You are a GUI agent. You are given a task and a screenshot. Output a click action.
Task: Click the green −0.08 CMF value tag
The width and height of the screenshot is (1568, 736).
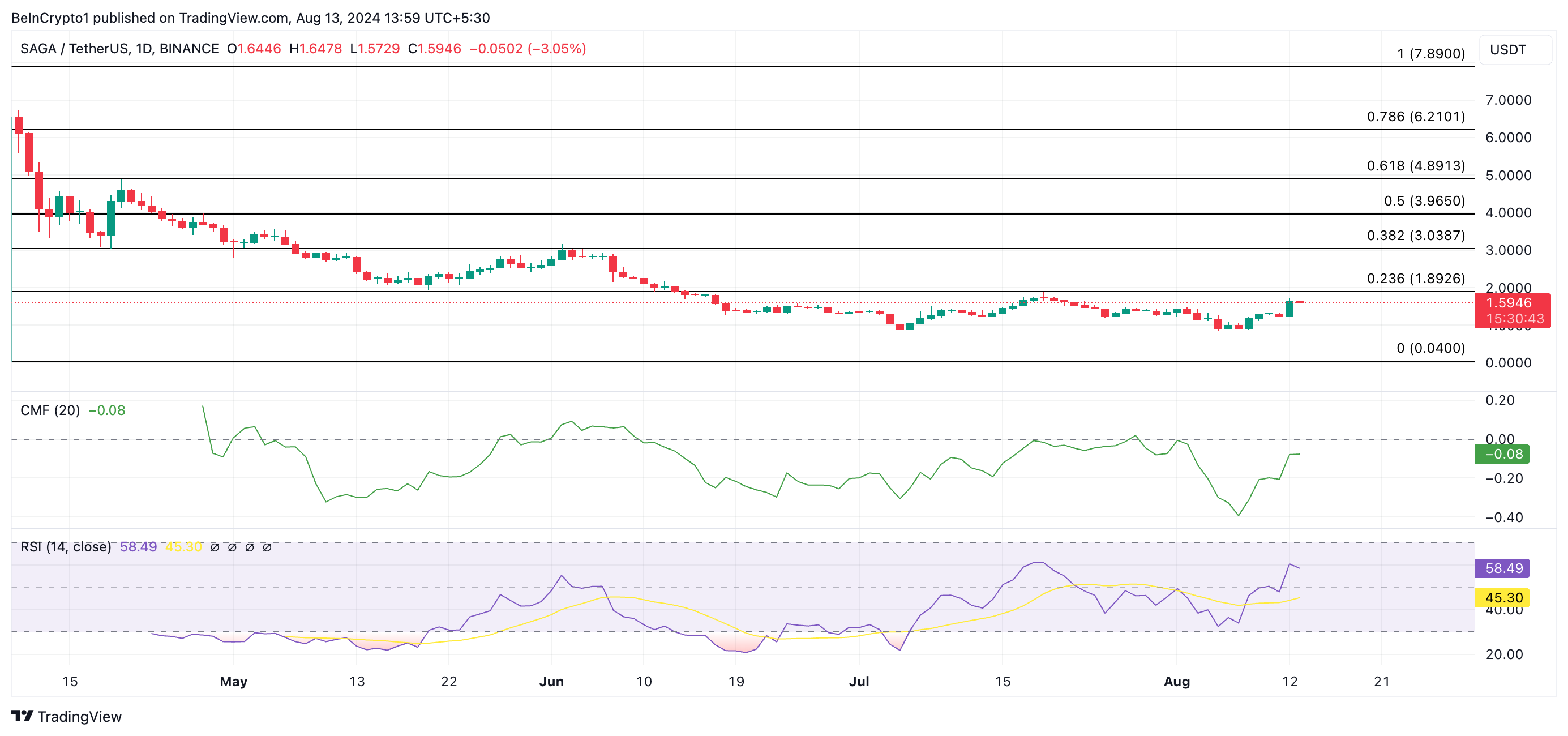click(1502, 453)
